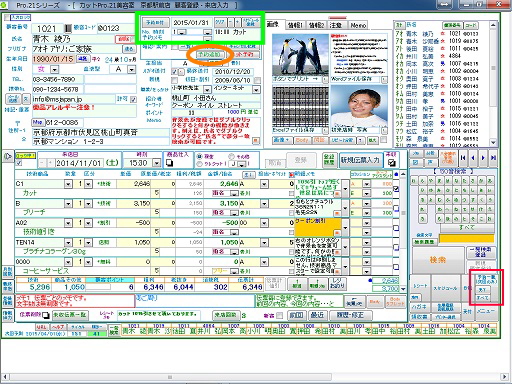The width and height of the screenshot is (512, 384).
Task: Open the インターネット dropdown
Action: click(x=256, y=90)
